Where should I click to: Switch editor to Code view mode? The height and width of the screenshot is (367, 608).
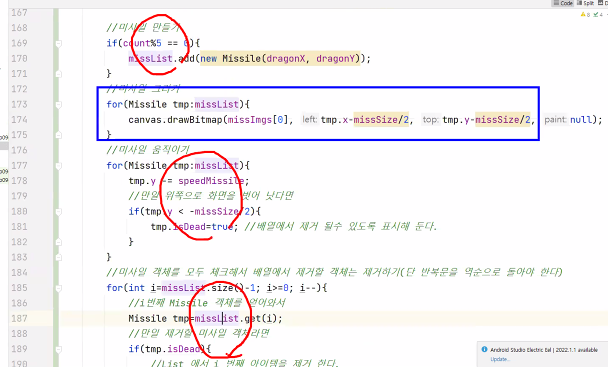(563, 3)
